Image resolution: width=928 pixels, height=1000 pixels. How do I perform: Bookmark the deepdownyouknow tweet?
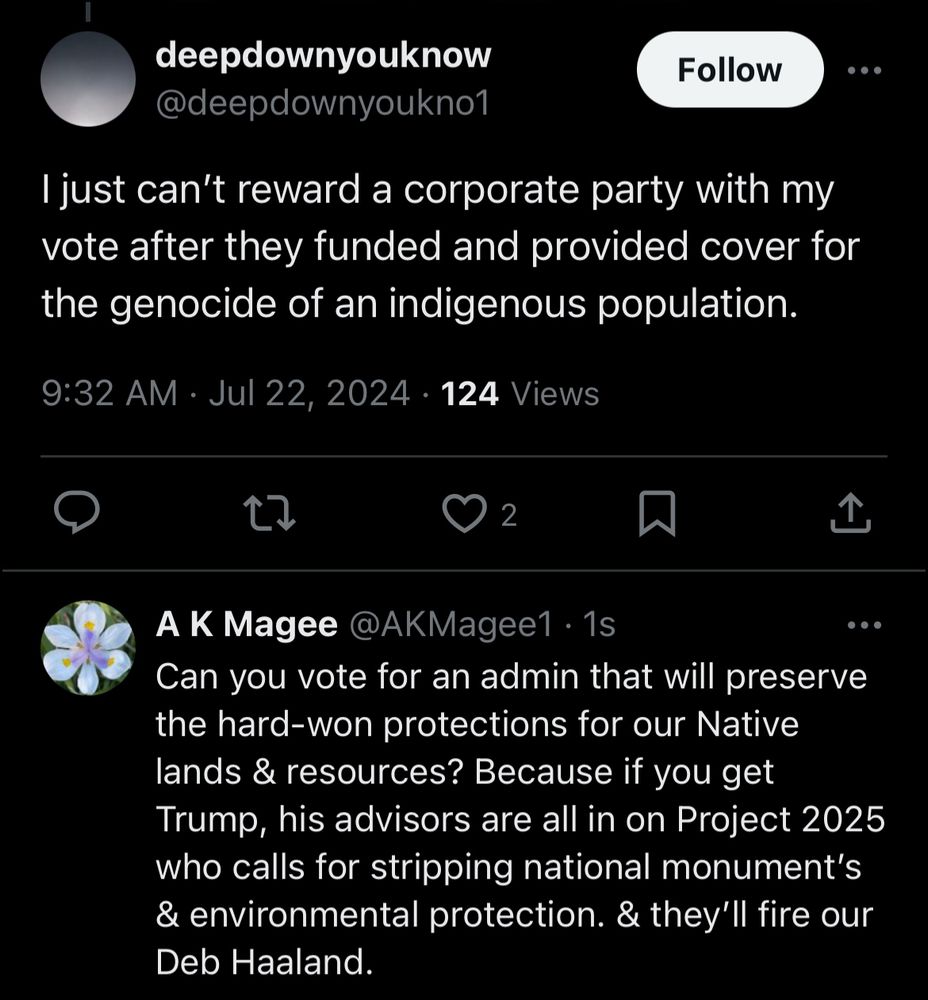pos(657,515)
